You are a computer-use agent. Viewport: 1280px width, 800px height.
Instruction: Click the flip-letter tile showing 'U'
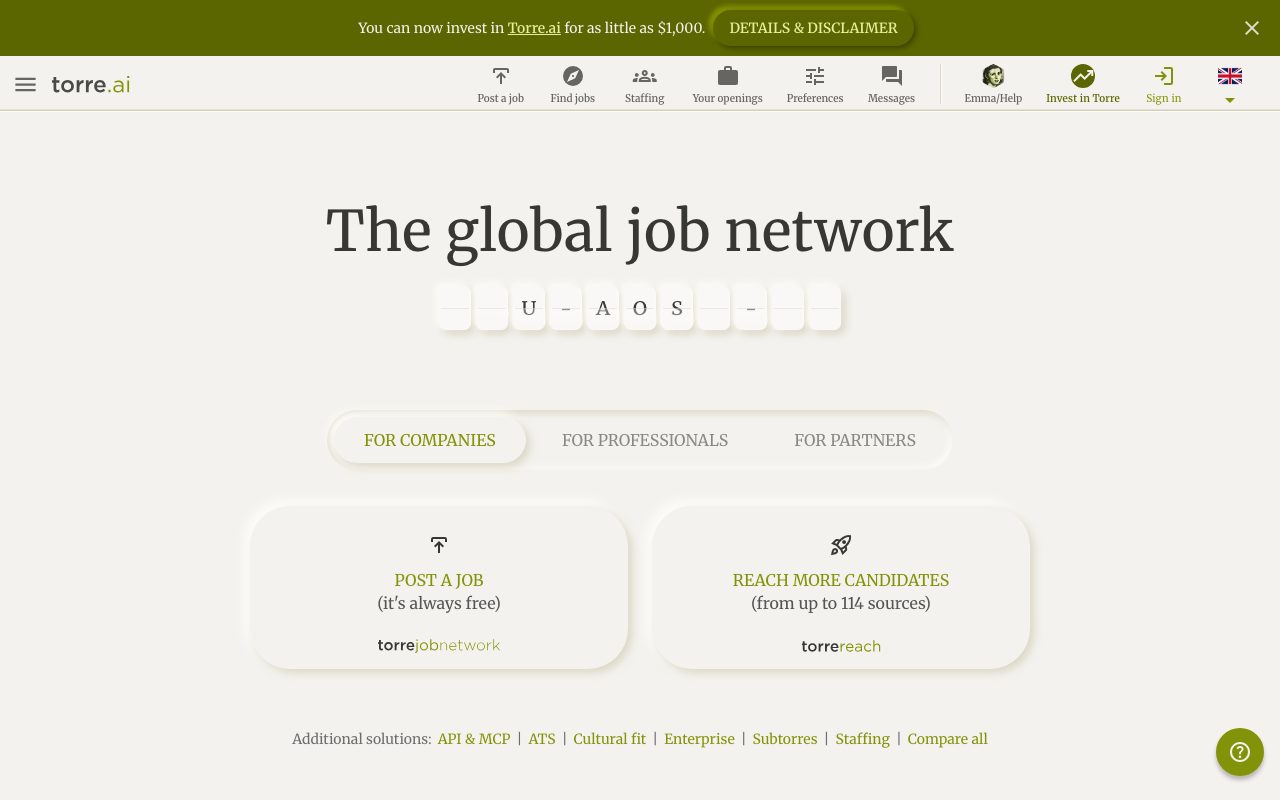point(529,307)
